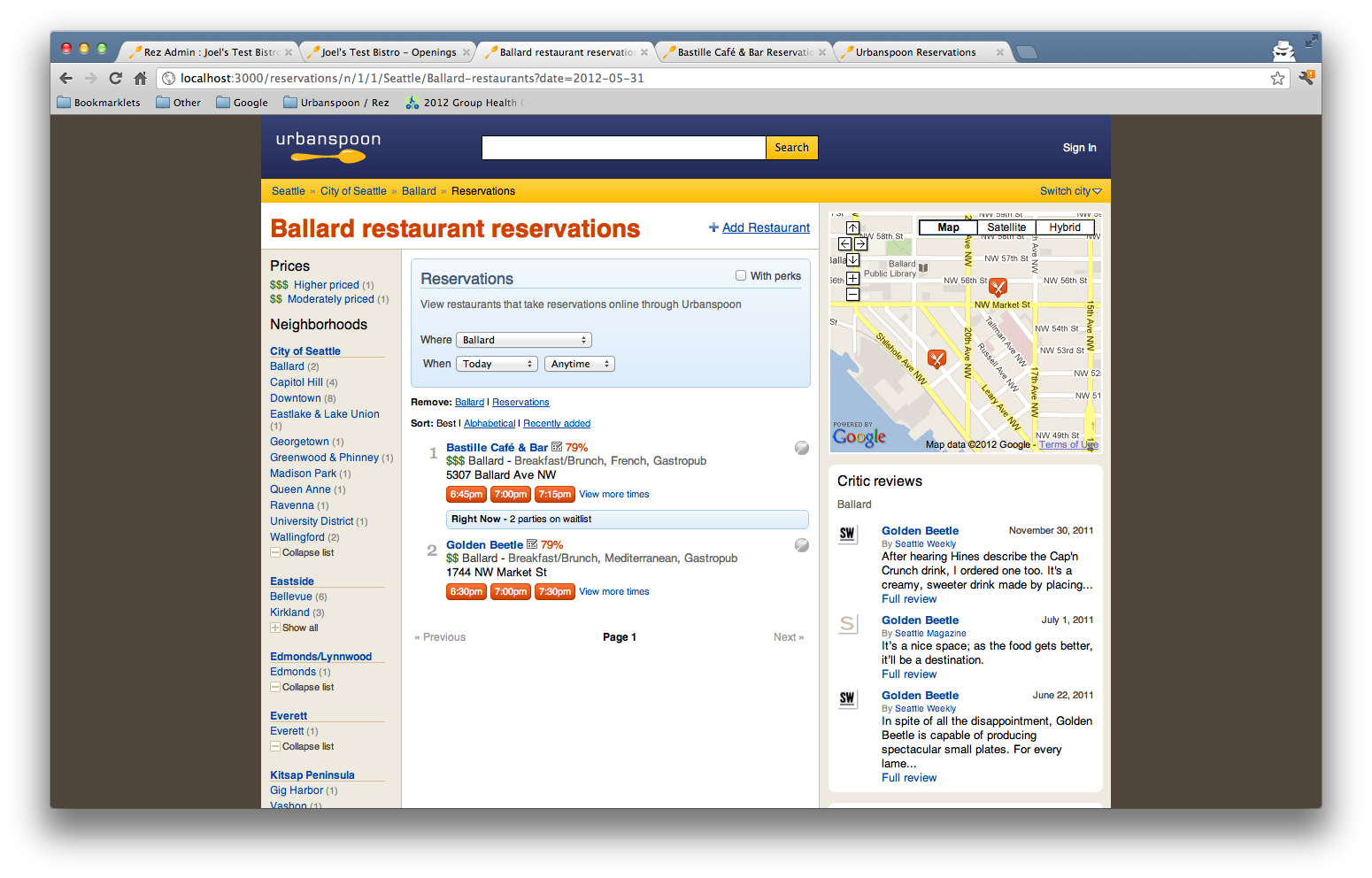
Task: Open the browser home page icon
Action: 140,78
